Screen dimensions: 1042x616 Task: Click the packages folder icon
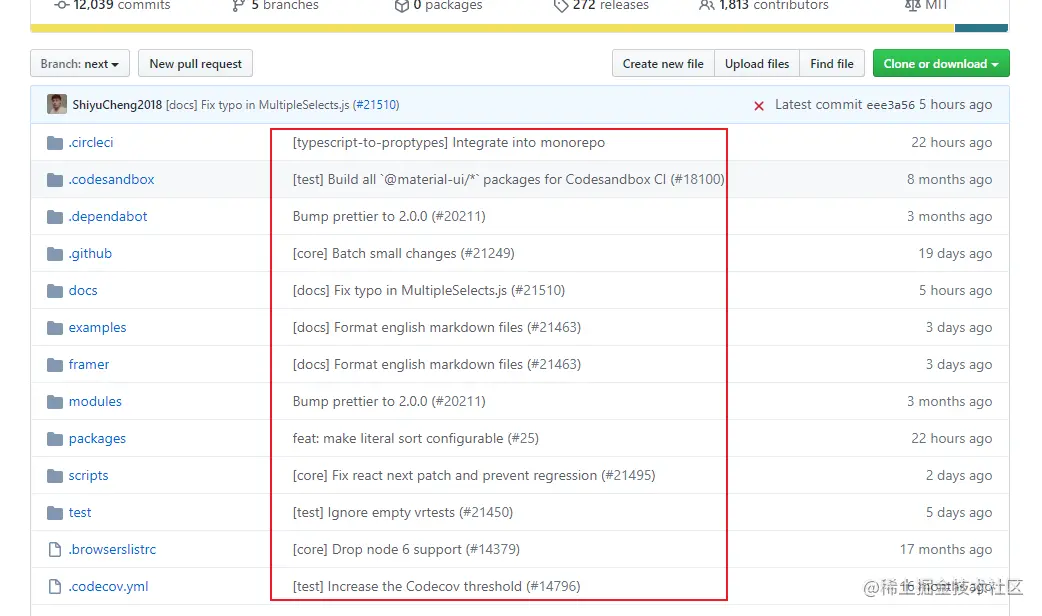[x=54, y=439]
